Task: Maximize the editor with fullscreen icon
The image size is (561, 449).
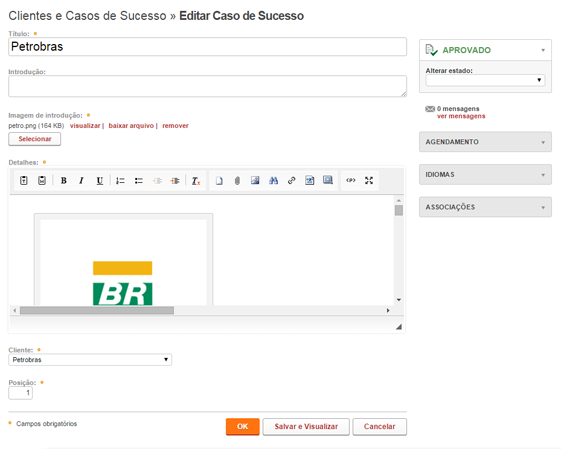Action: point(369,180)
